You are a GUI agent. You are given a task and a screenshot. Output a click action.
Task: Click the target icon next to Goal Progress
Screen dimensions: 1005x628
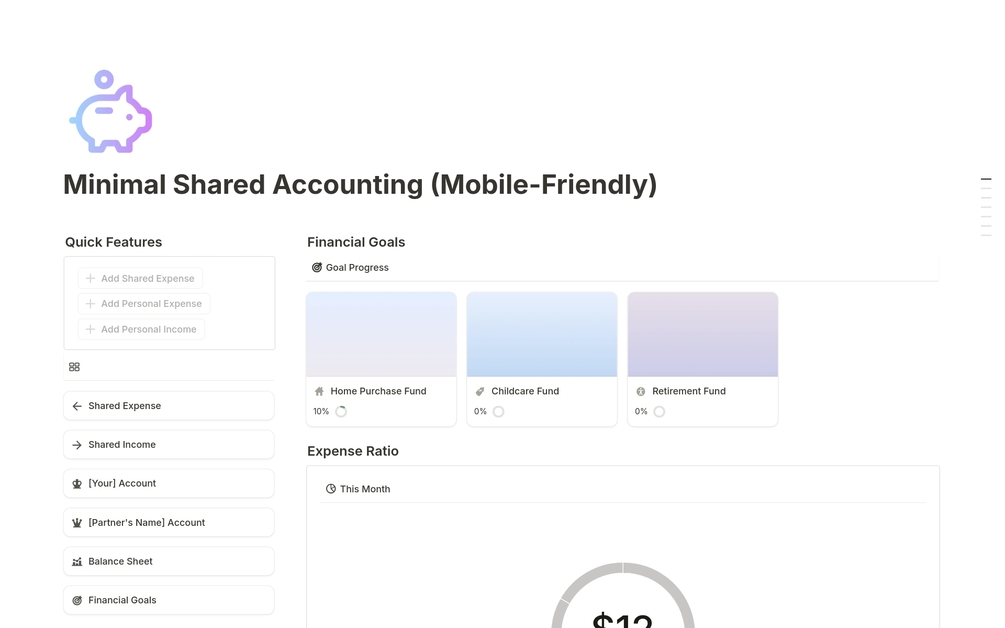pos(317,268)
